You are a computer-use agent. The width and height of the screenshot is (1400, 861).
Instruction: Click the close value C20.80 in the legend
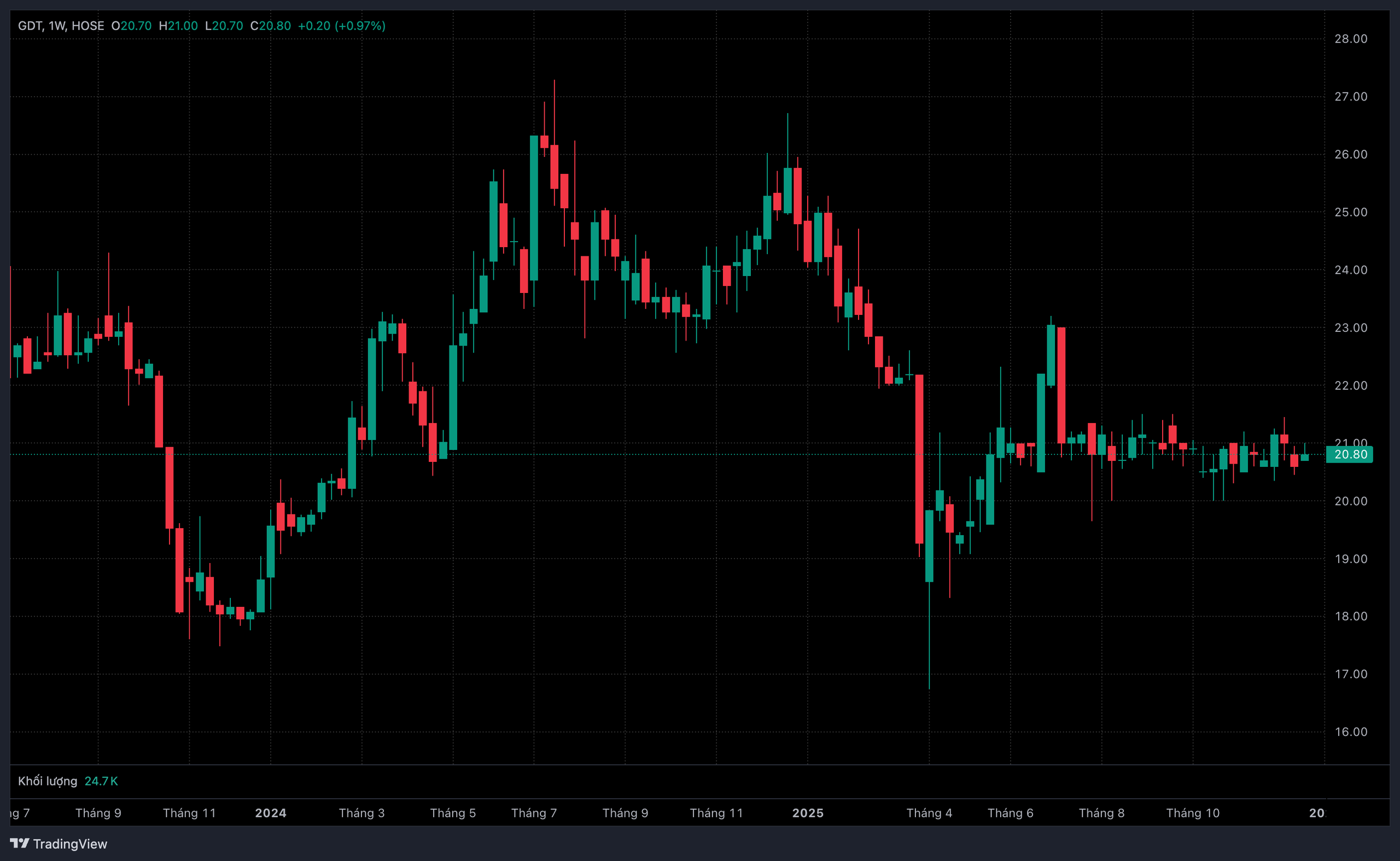(271, 26)
